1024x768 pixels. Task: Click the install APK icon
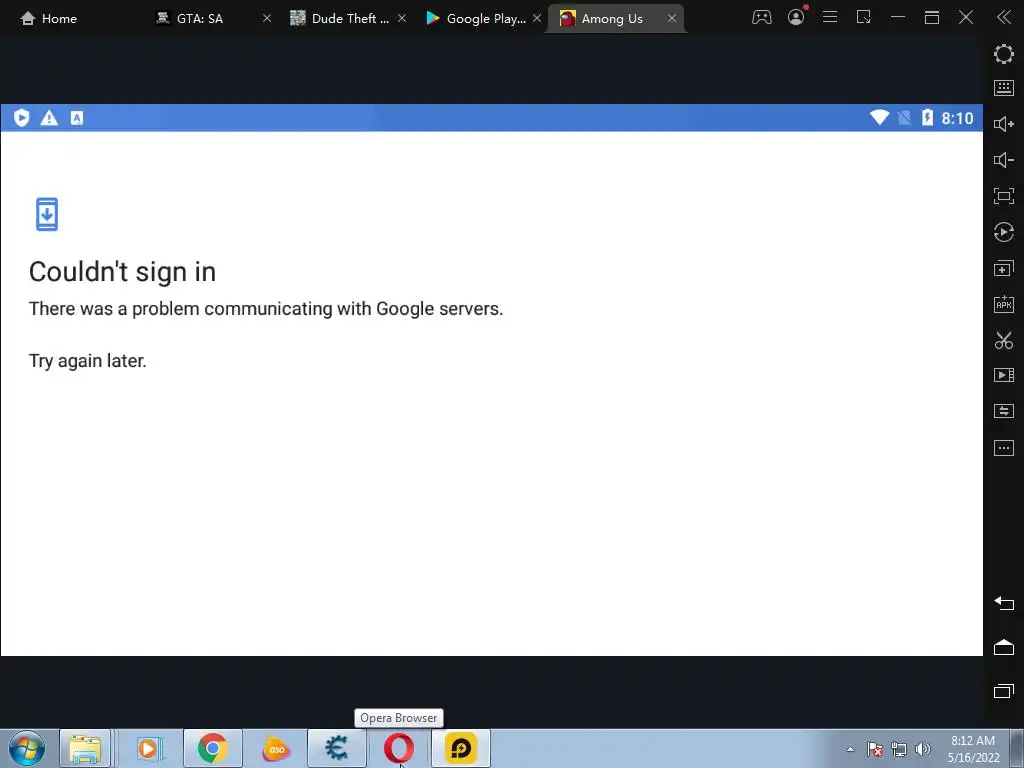[x=1003, y=304]
